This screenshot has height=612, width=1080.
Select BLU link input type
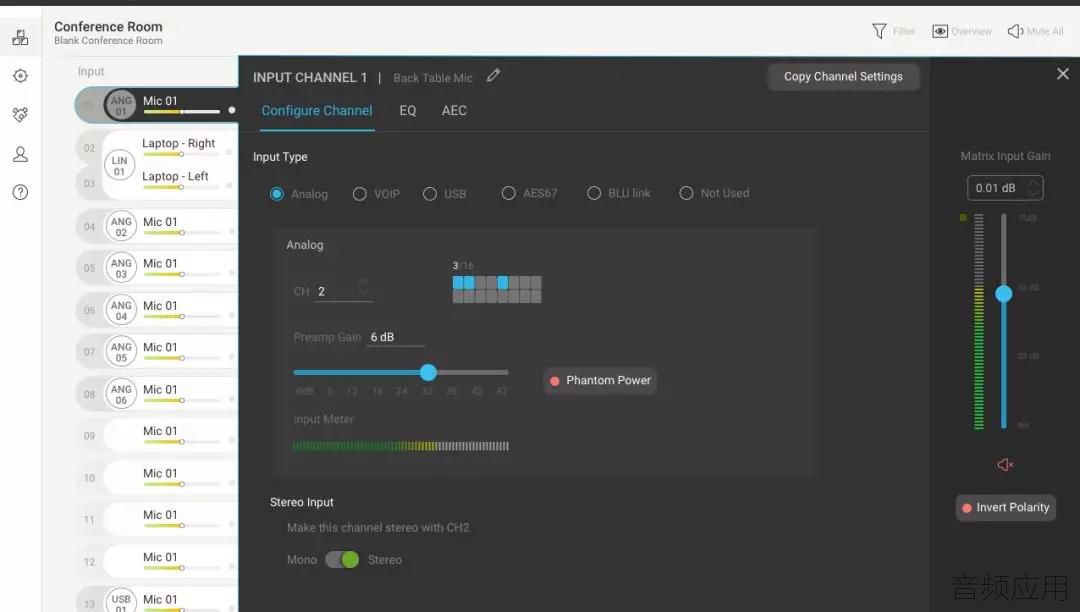tap(594, 193)
